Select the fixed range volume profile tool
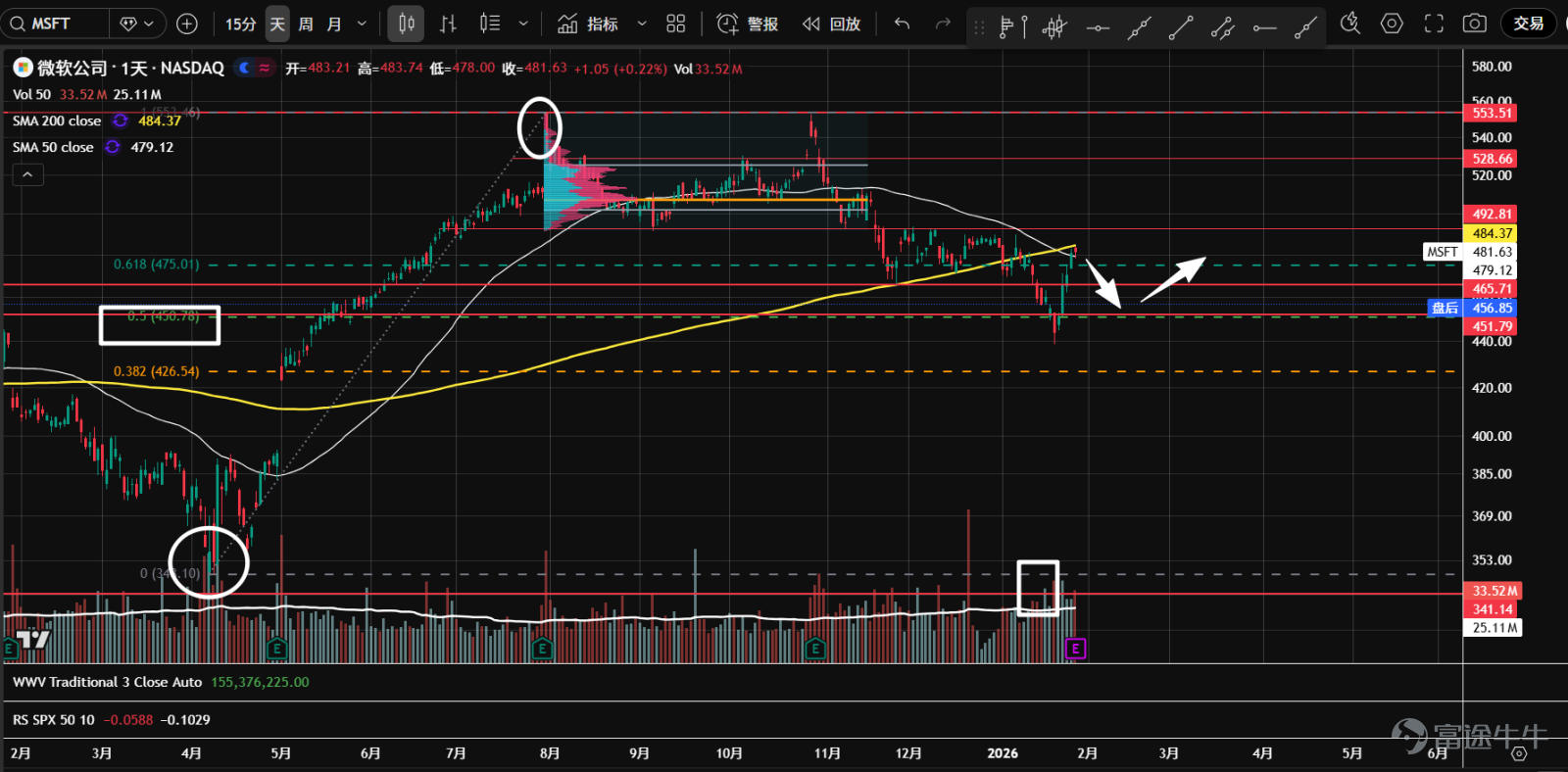This screenshot has width=1568, height=772. coord(1012,26)
